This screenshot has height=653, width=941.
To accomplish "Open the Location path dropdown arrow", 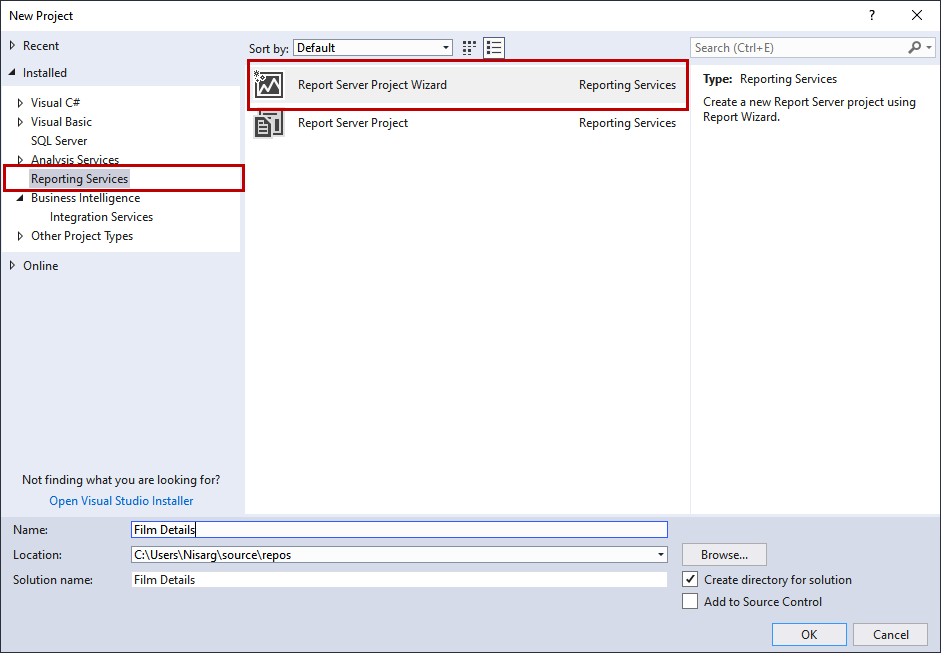I will pyautogui.click(x=661, y=555).
